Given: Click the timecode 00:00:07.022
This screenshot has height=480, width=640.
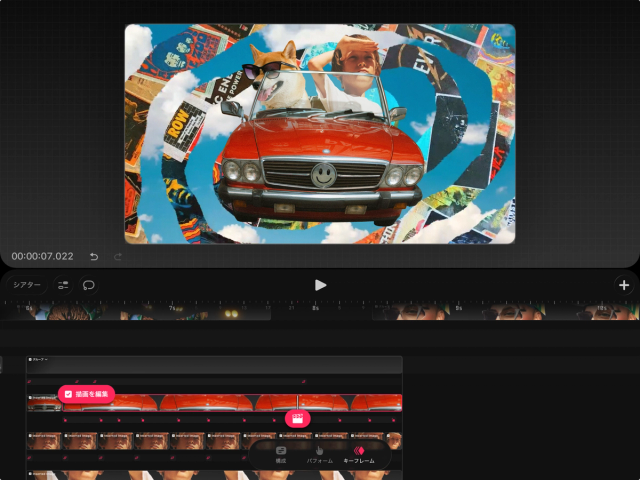Looking at the screenshot, I should tap(42, 256).
